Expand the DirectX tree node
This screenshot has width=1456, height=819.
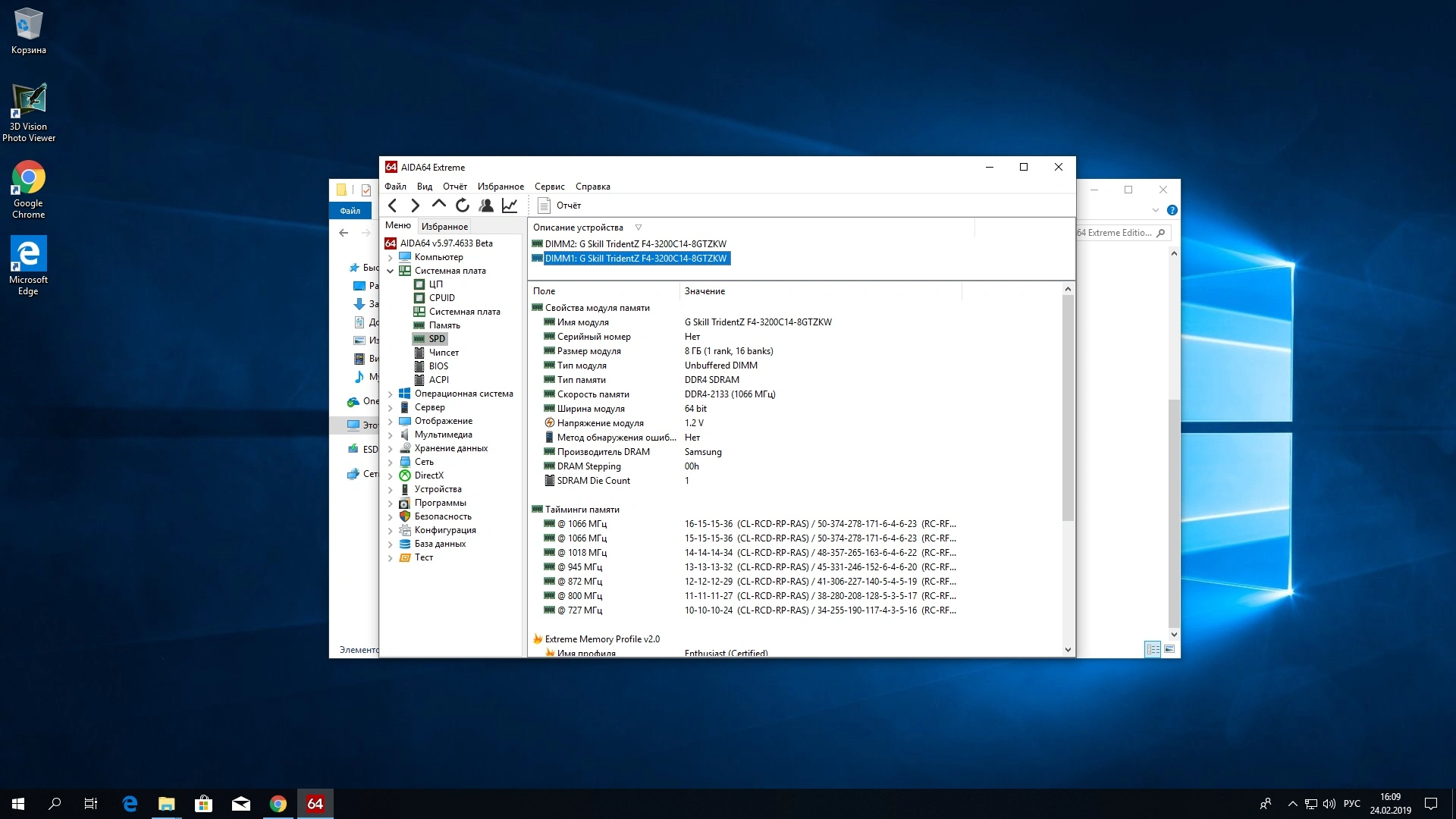point(391,476)
